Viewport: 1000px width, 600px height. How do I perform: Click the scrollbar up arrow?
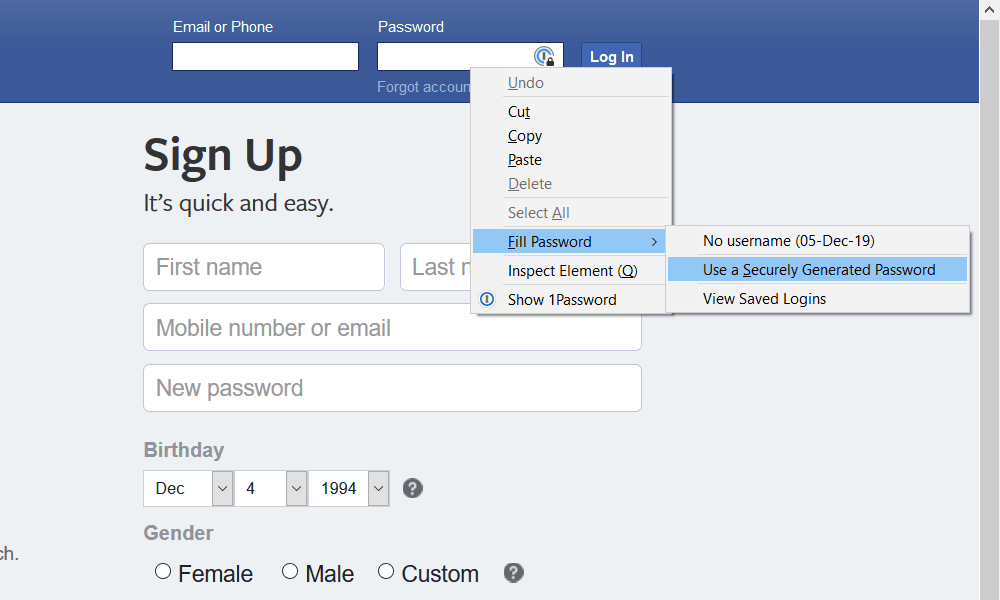989,10
